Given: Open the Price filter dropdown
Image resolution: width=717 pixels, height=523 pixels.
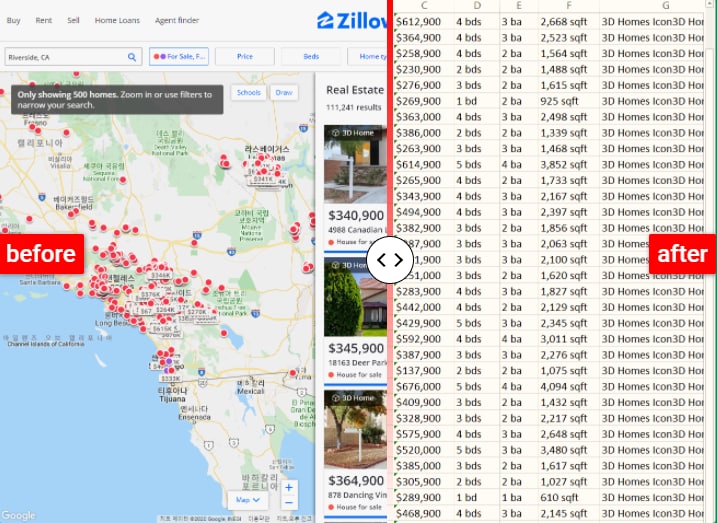Looking at the screenshot, I should click(245, 57).
